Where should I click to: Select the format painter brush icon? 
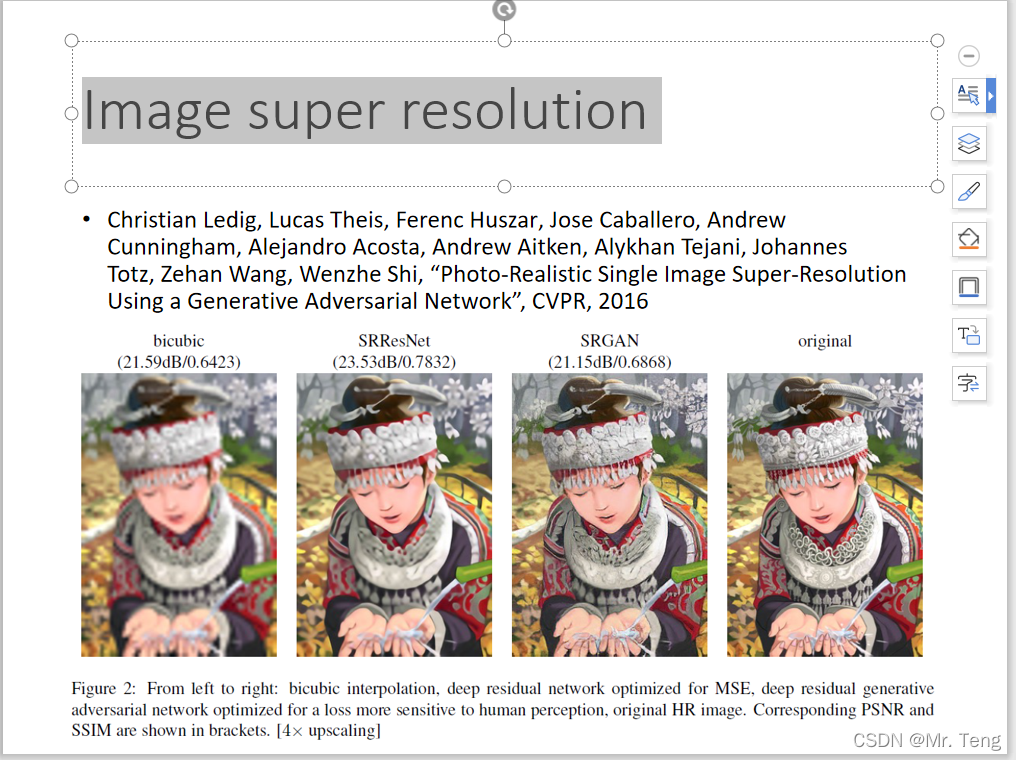(969, 191)
